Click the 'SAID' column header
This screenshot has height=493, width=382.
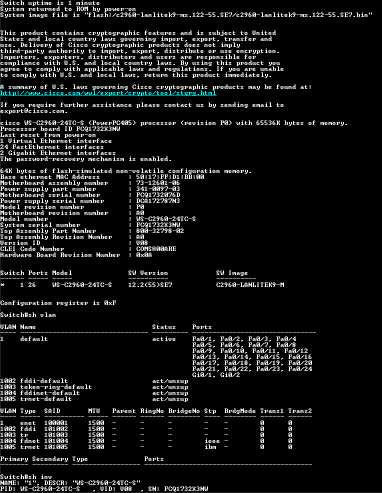(x=52, y=411)
